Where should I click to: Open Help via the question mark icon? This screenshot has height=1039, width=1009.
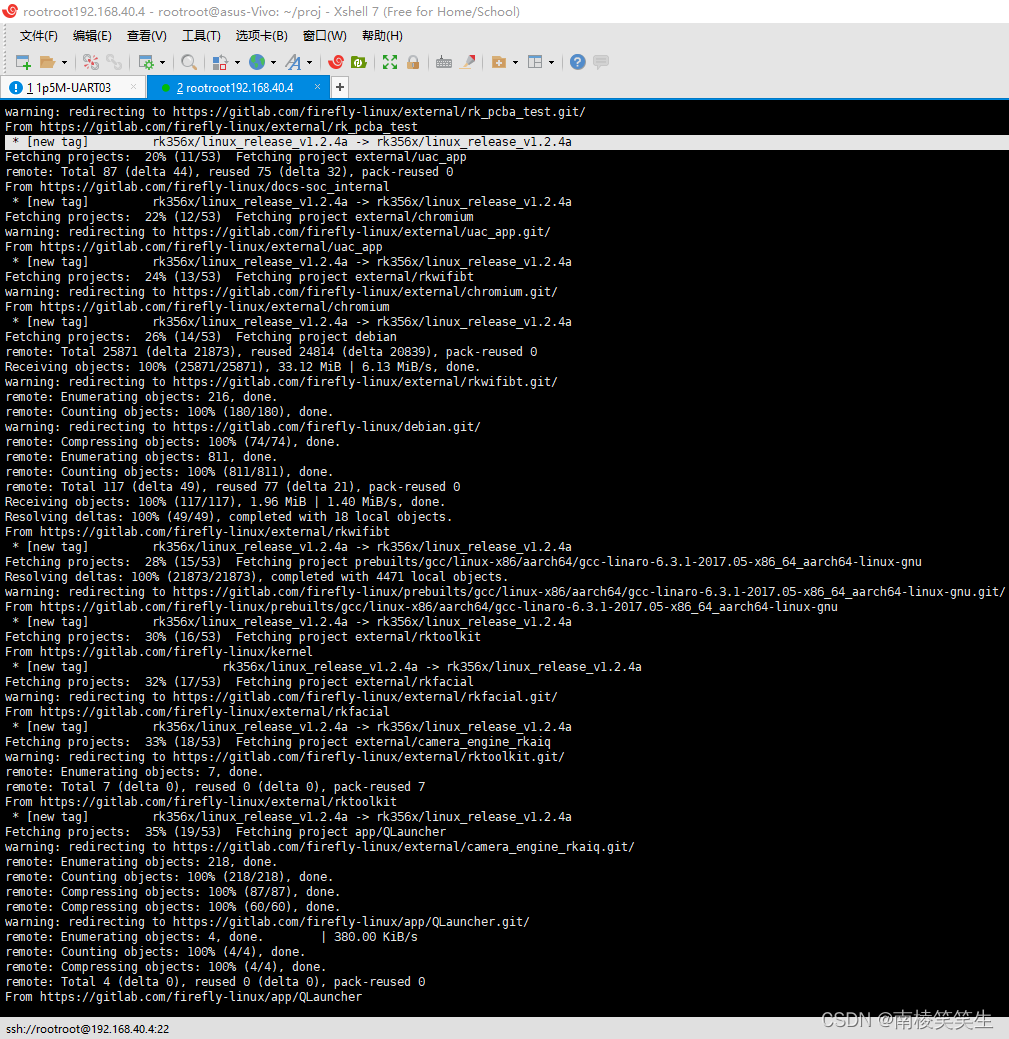(x=578, y=62)
